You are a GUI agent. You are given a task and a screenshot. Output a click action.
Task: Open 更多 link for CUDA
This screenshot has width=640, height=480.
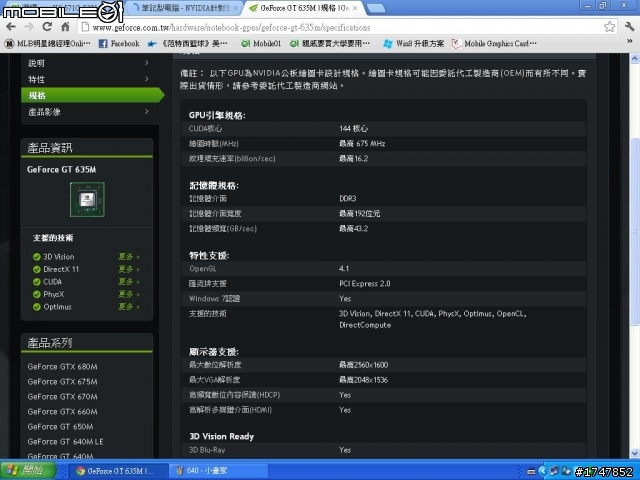pos(129,282)
